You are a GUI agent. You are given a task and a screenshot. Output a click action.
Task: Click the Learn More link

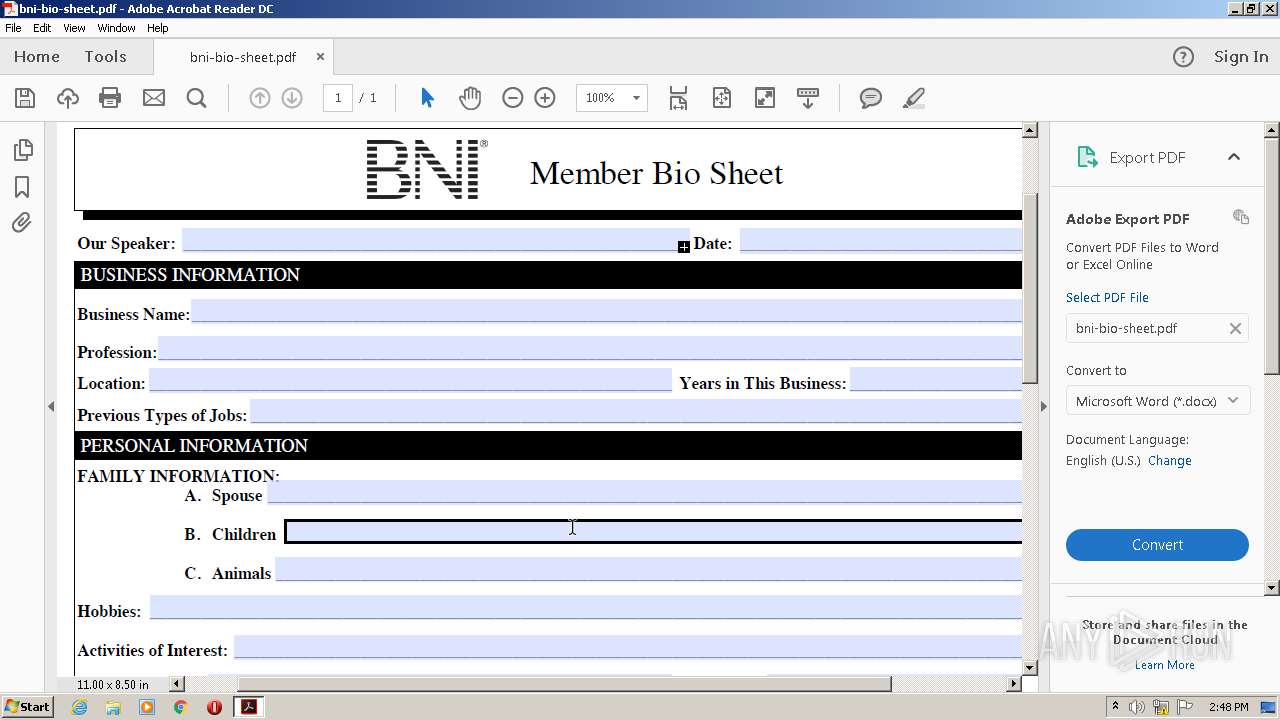tap(1164, 665)
